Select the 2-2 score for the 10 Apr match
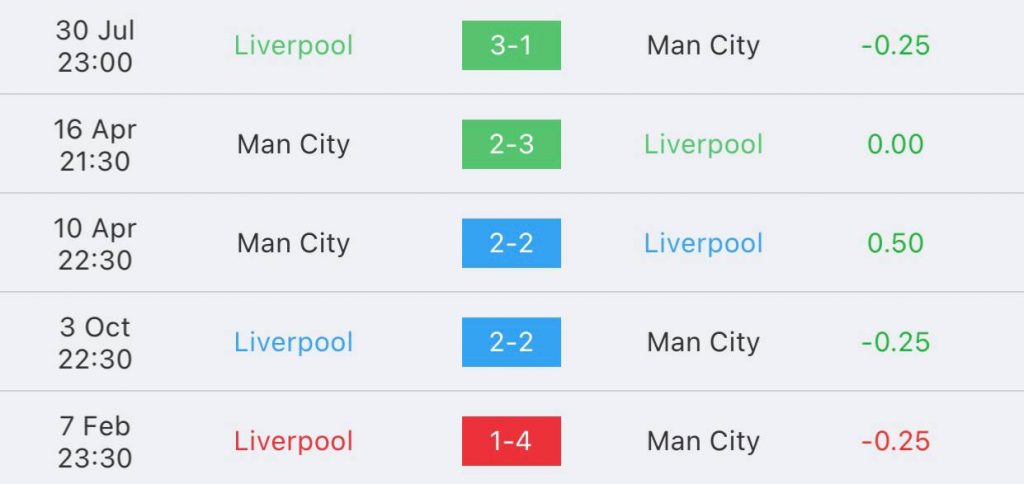The width and height of the screenshot is (1024, 484). click(x=511, y=243)
